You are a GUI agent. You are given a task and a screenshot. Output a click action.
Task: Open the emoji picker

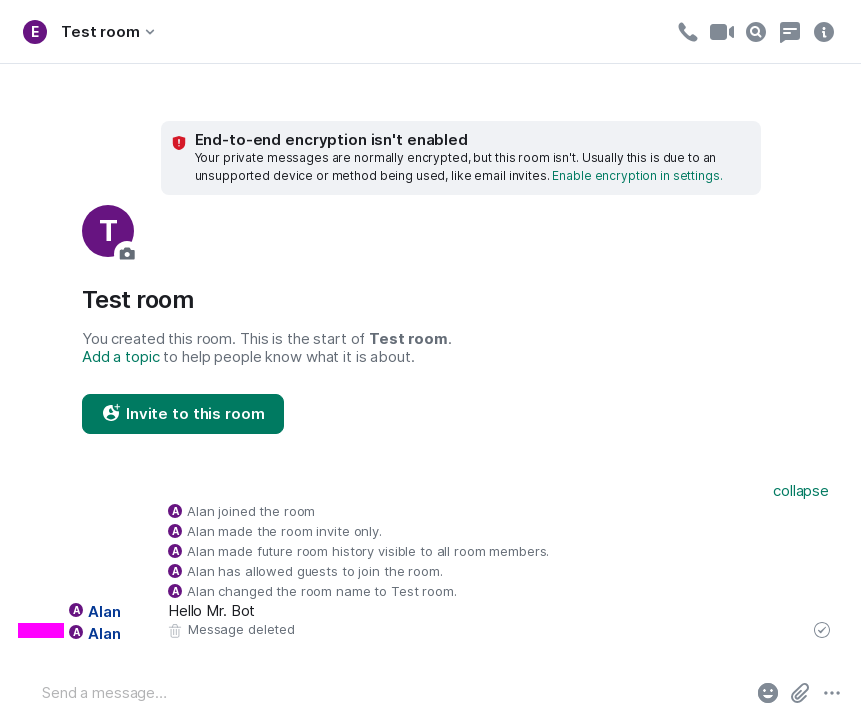point(768,693)
